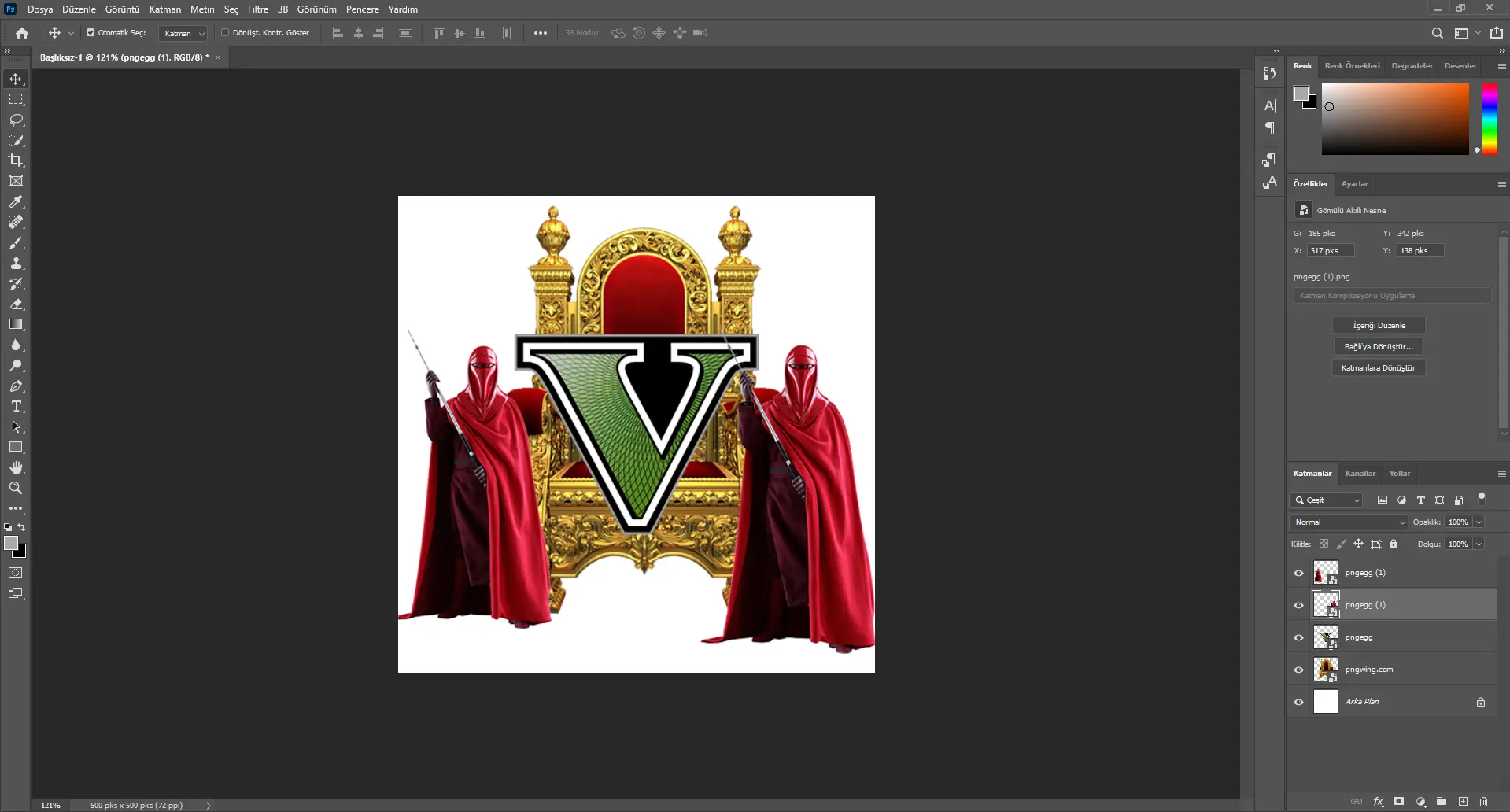Screen dimensions: 1510x812
Task: Select the Rectangular Marquee tool
Action: click(16, 99)
